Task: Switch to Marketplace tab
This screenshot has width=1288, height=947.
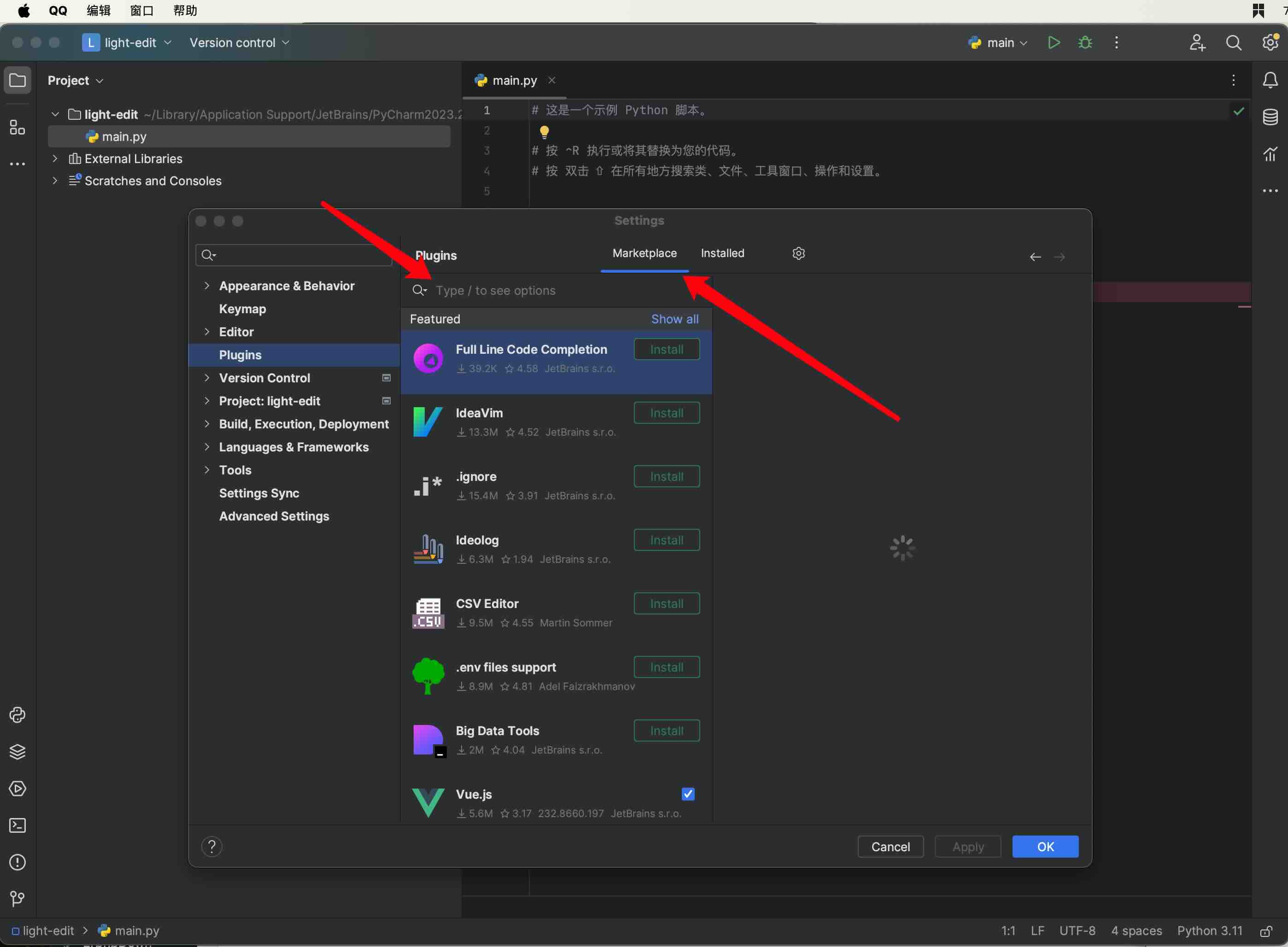Action: [644, 253]
